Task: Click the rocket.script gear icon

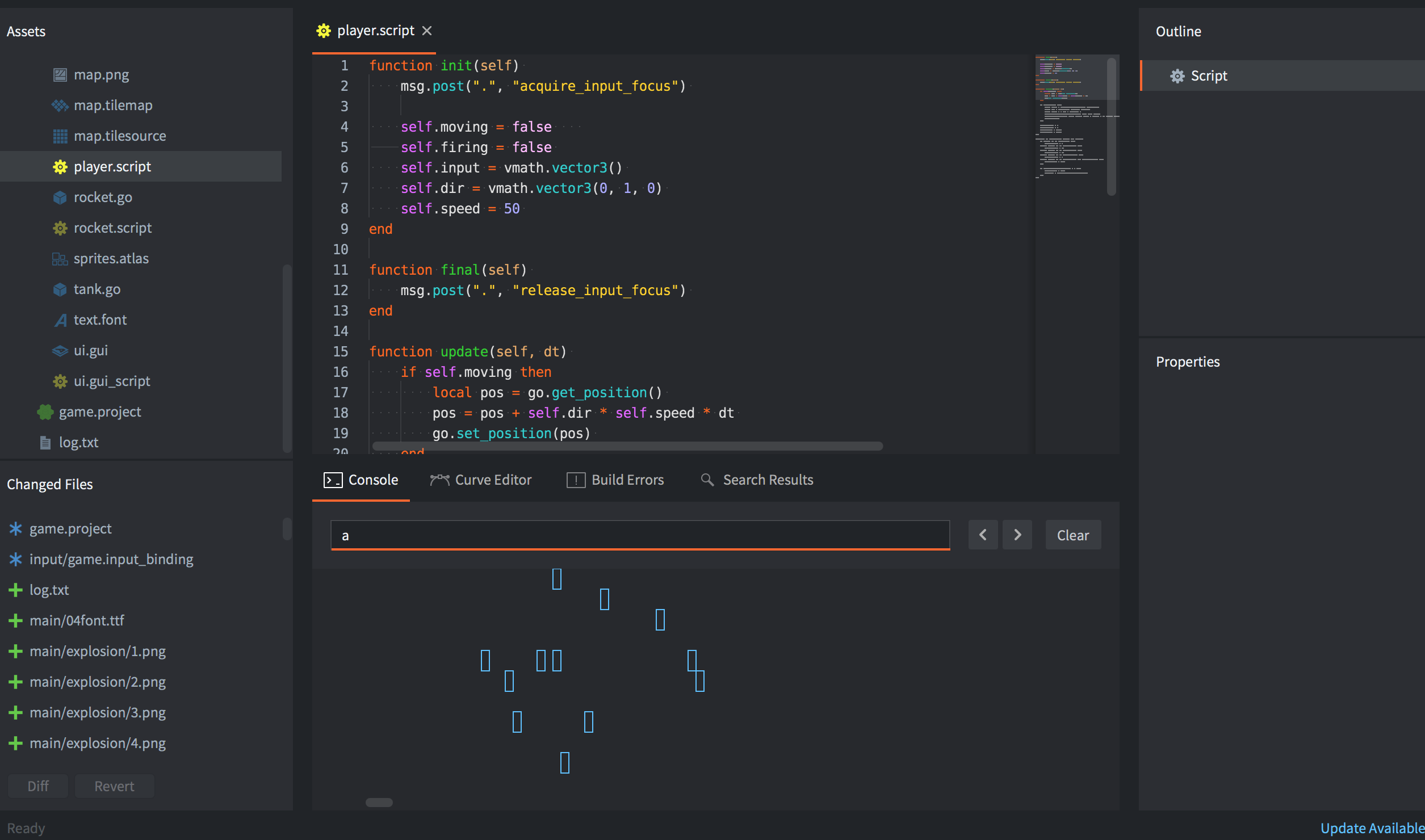Action: click(60, 228)
